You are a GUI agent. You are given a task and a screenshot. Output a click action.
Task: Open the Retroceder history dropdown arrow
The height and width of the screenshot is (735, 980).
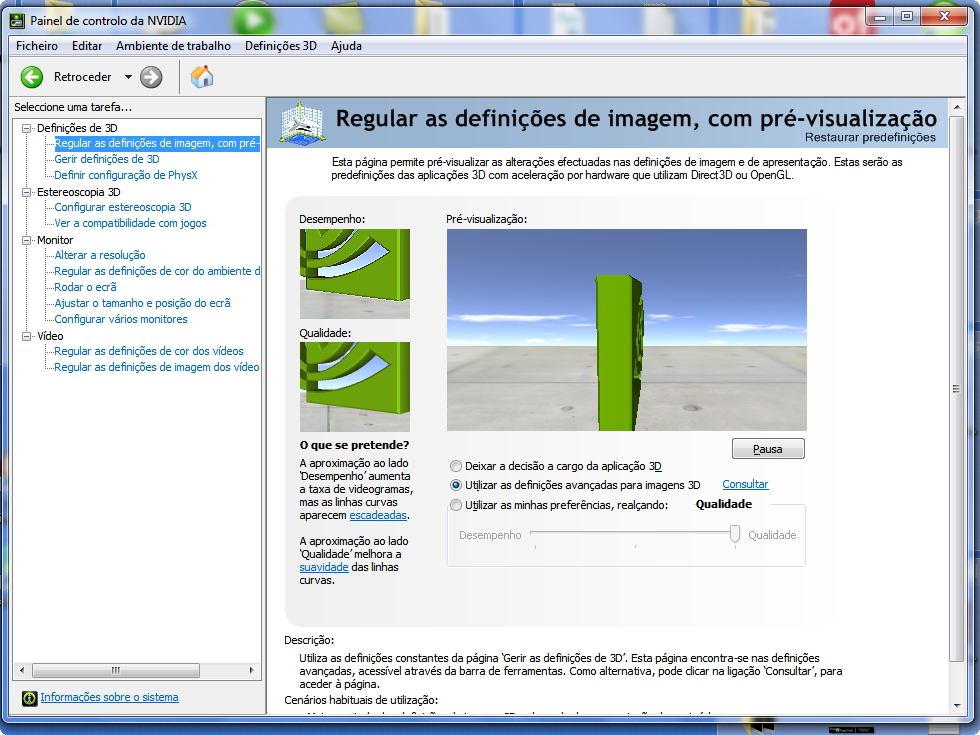[x=128, y=77]
